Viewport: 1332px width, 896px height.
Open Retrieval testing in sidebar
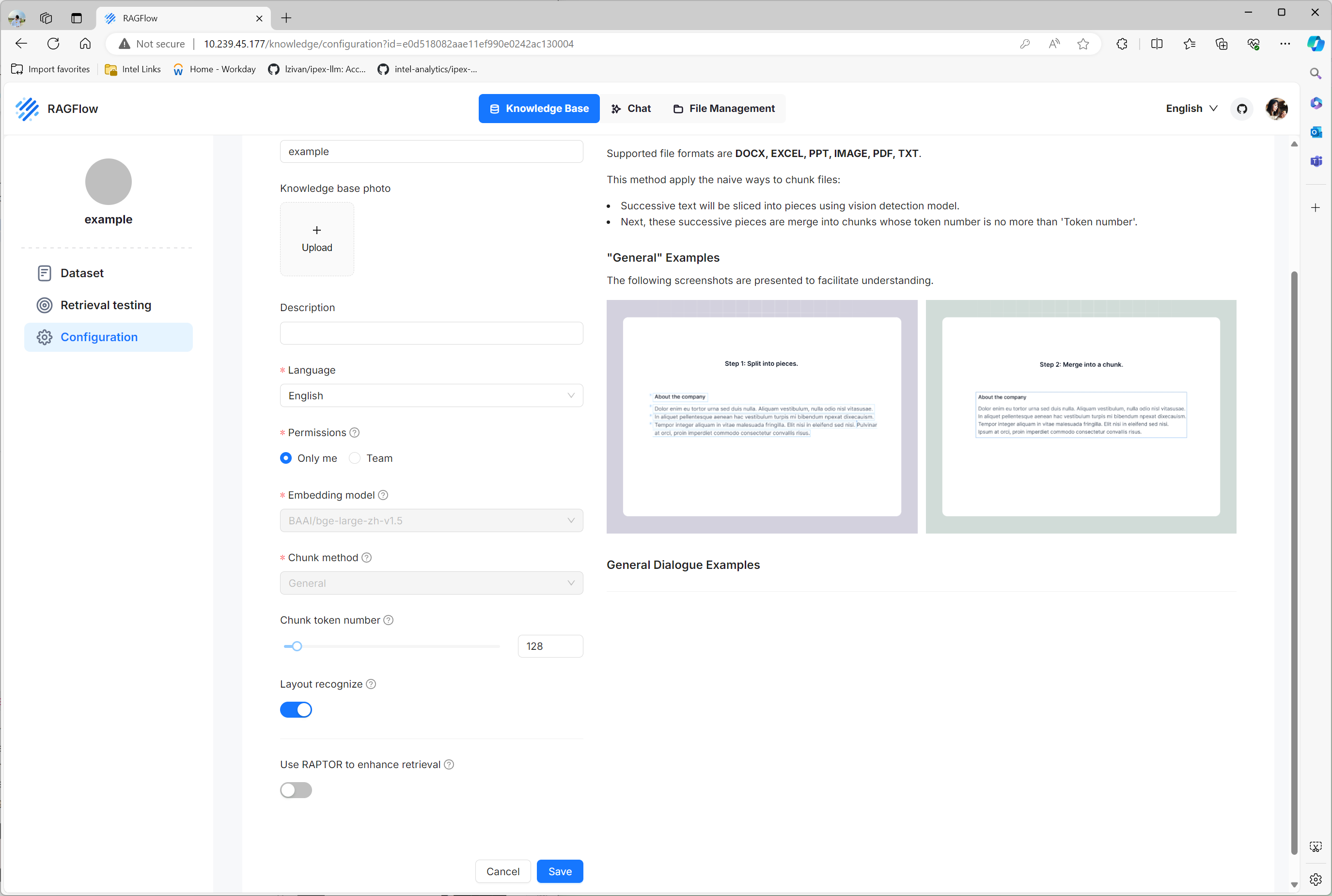tap(106, 305)
